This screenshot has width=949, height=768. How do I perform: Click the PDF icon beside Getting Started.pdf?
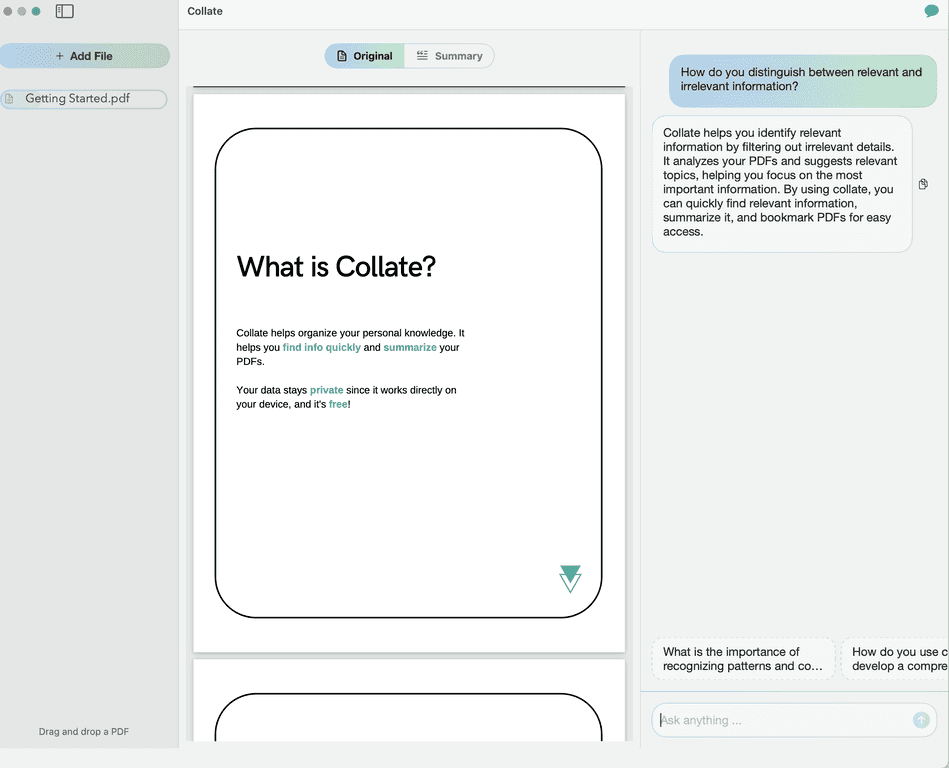[12, 99]
